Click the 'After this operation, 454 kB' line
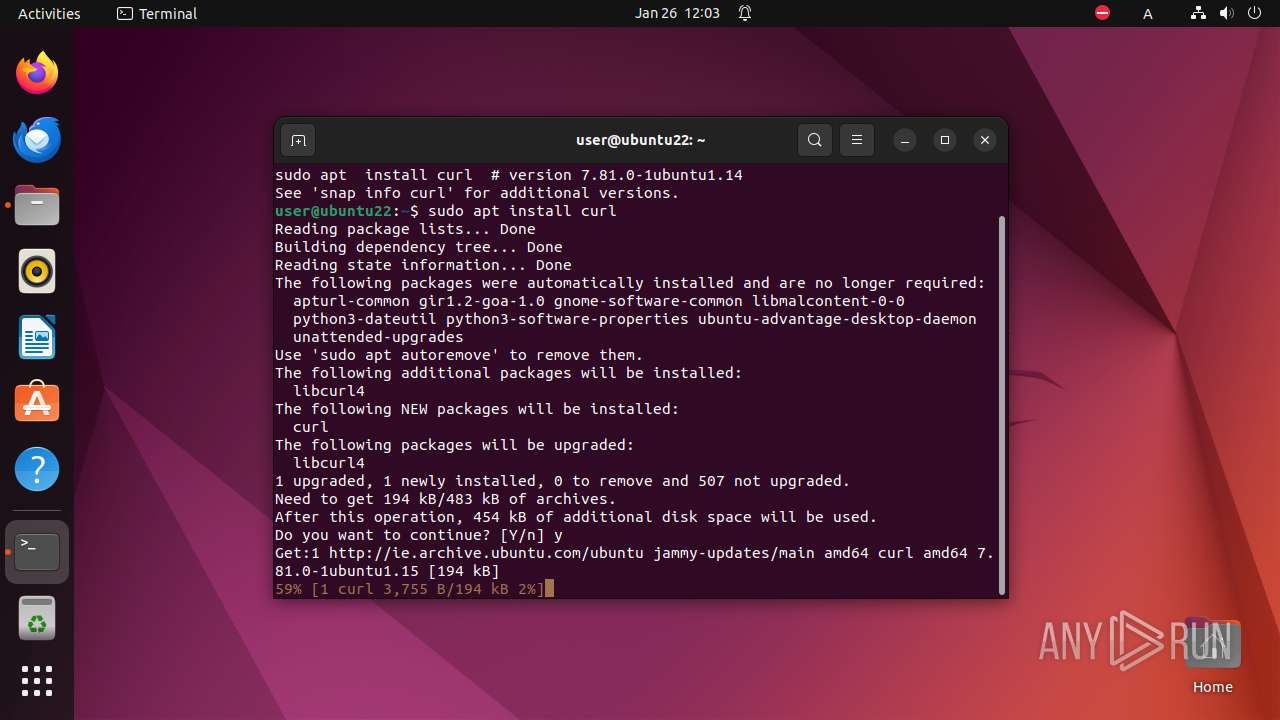This screenshot has height=720, width=1280. coord(576,517)
